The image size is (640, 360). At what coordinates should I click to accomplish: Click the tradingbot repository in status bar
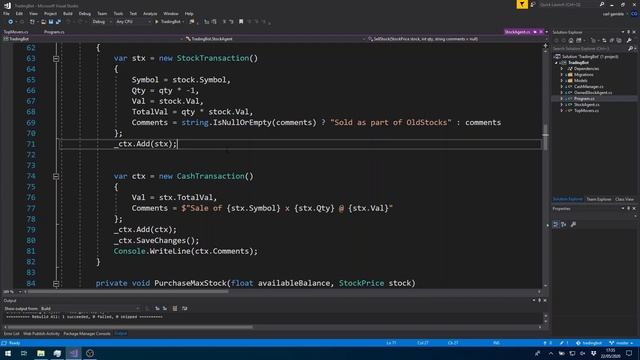[589, 343]
